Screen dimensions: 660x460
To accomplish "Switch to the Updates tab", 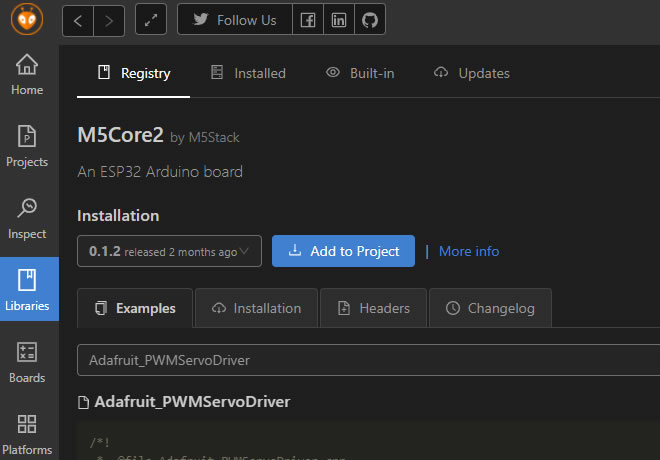I will click(471, 73).
